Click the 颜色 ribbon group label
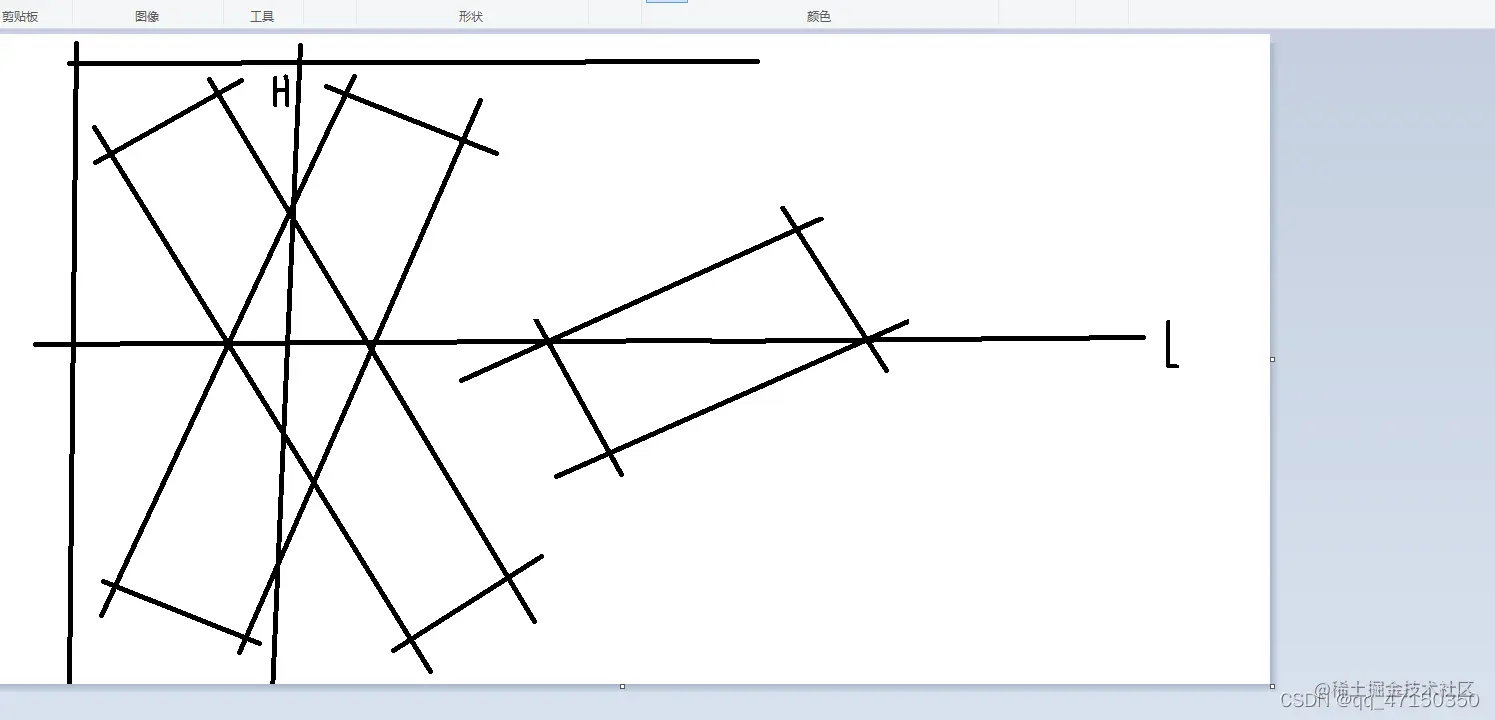The height and width of the screenshot is (720, 1495). (819, 17)
